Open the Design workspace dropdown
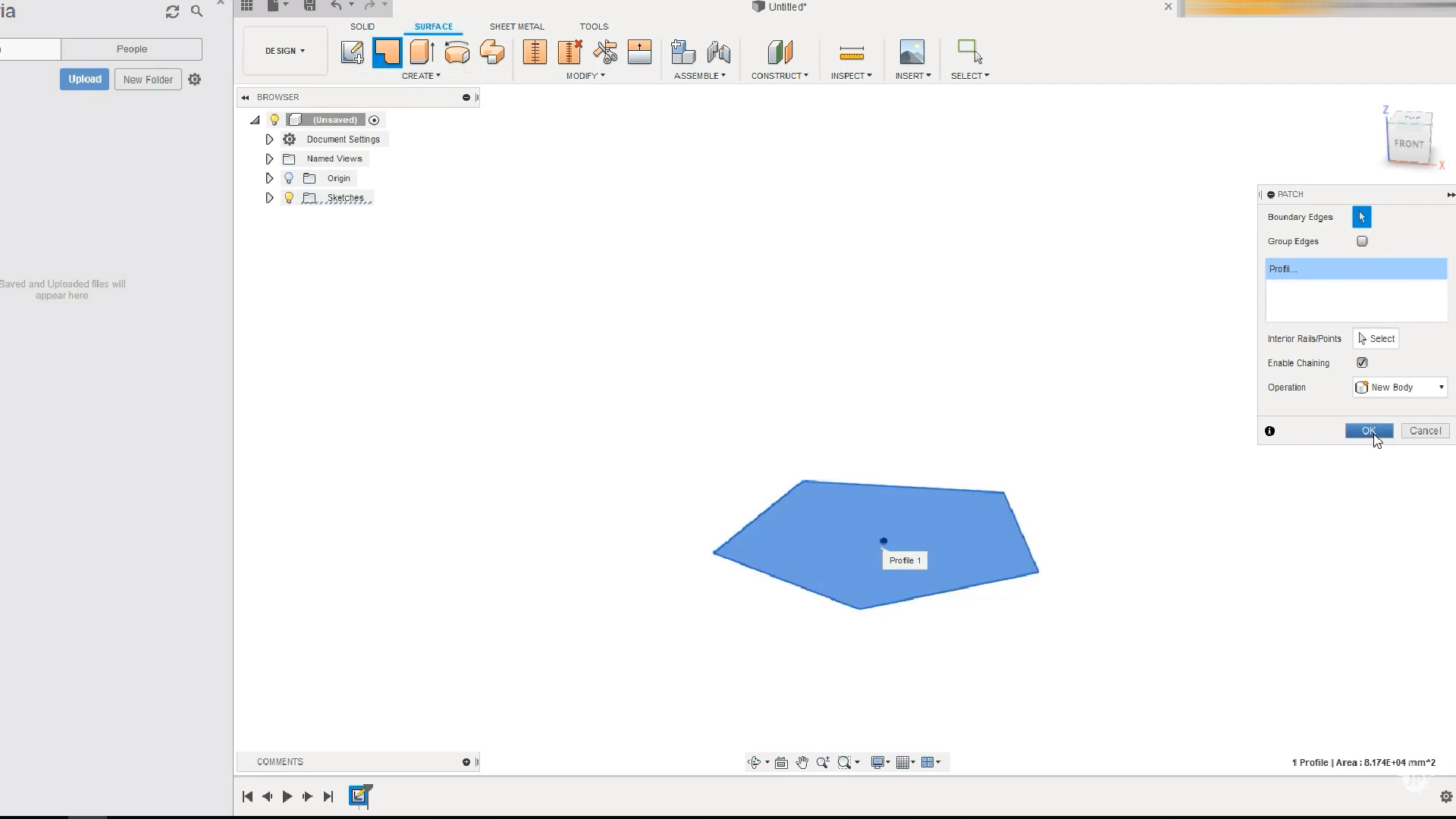Viewport: 1456px width, 819px height. [285, 51]
